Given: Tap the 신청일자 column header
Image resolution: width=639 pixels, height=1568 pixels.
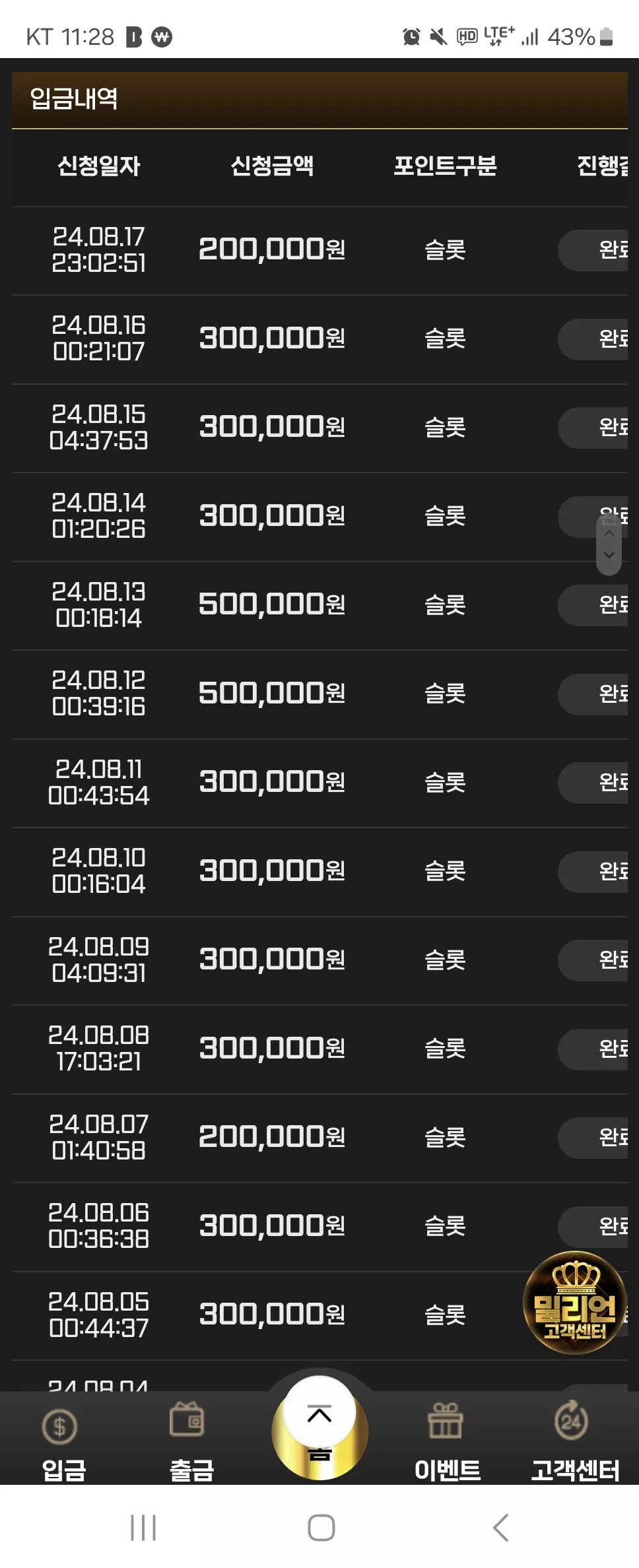Looking at the screenshot, I should 99,166.
